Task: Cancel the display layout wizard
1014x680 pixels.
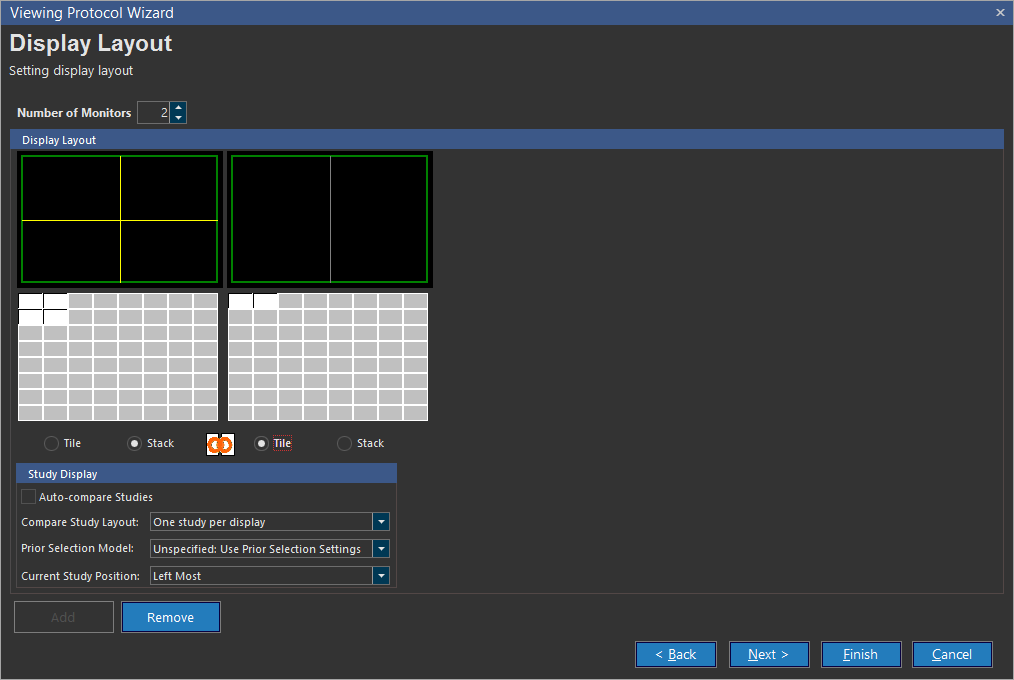Action: 952,654
